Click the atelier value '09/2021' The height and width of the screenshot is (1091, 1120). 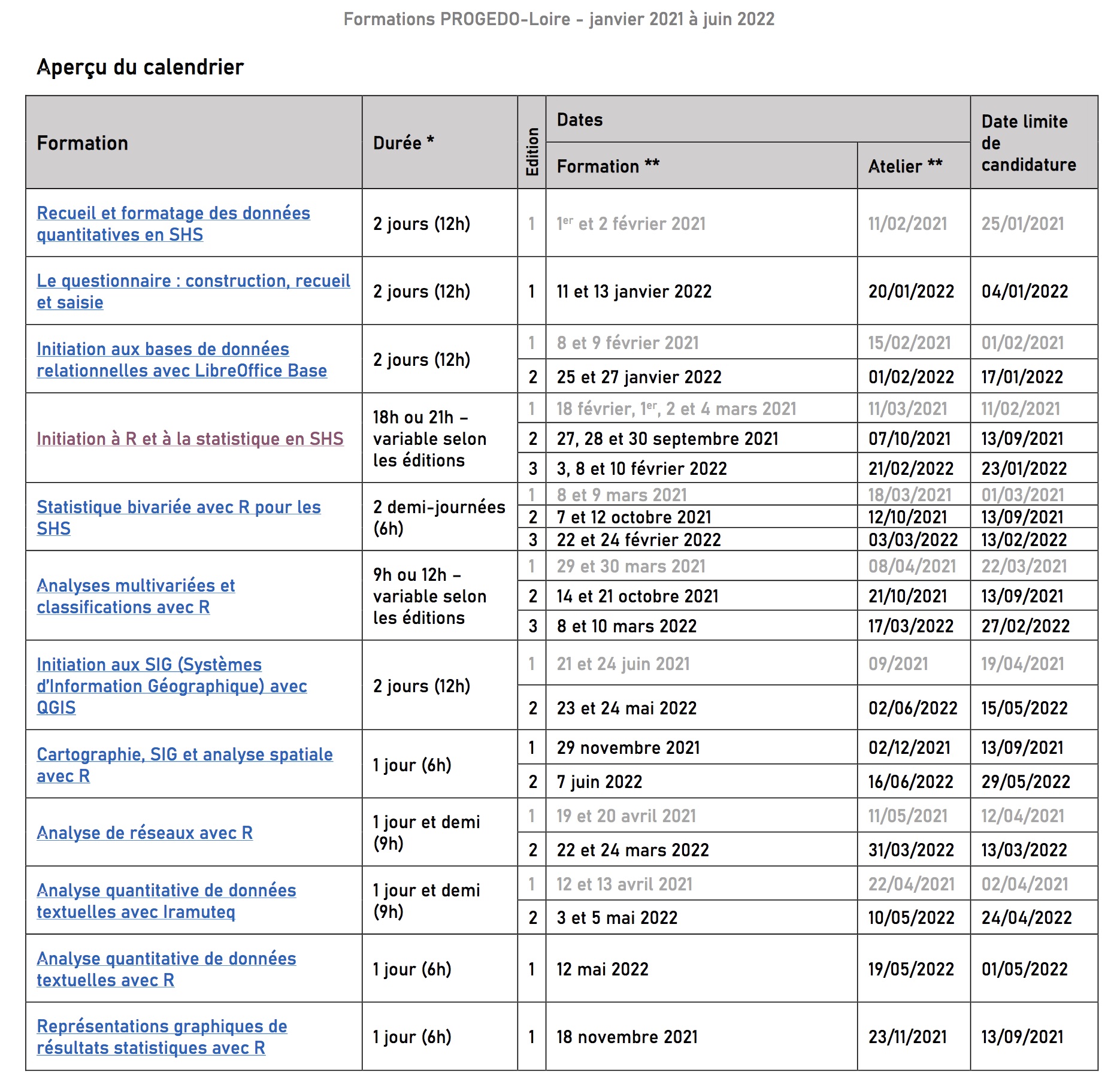898,663
